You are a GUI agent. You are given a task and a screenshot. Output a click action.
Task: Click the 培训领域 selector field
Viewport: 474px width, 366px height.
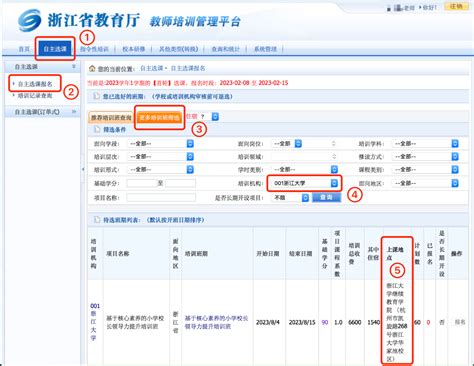(304, 157)
